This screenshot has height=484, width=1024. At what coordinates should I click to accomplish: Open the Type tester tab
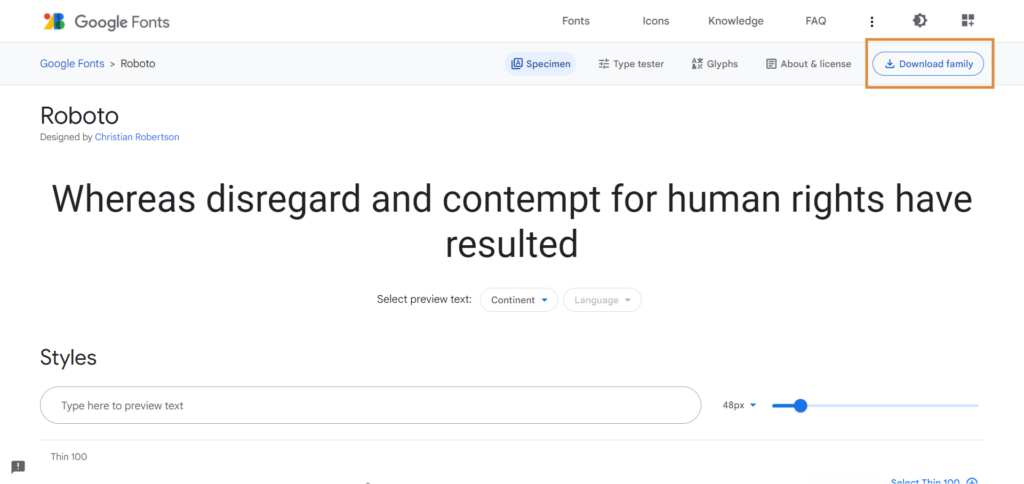click(x=631, y=64)
